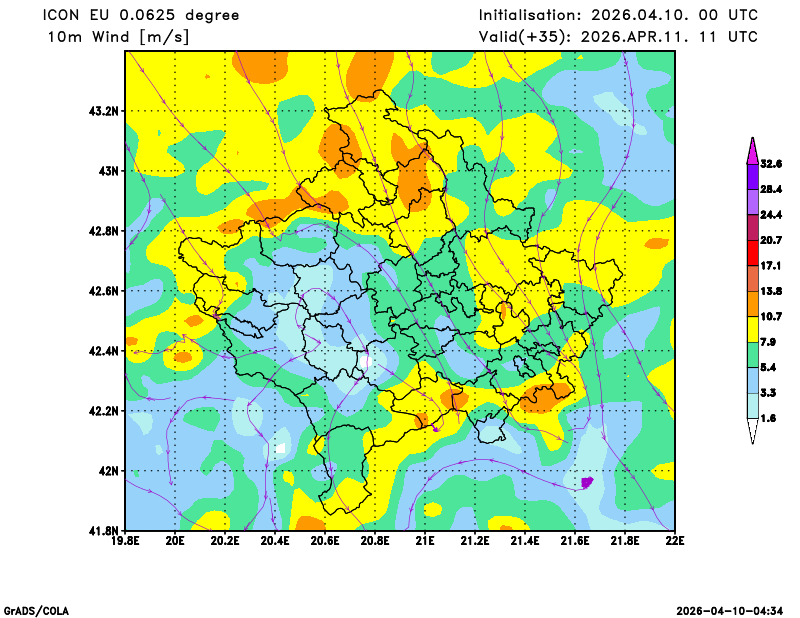Select the yellow legend swatch below 10.7
Viewport: 800px width, 618px height.
click(751, 329)
